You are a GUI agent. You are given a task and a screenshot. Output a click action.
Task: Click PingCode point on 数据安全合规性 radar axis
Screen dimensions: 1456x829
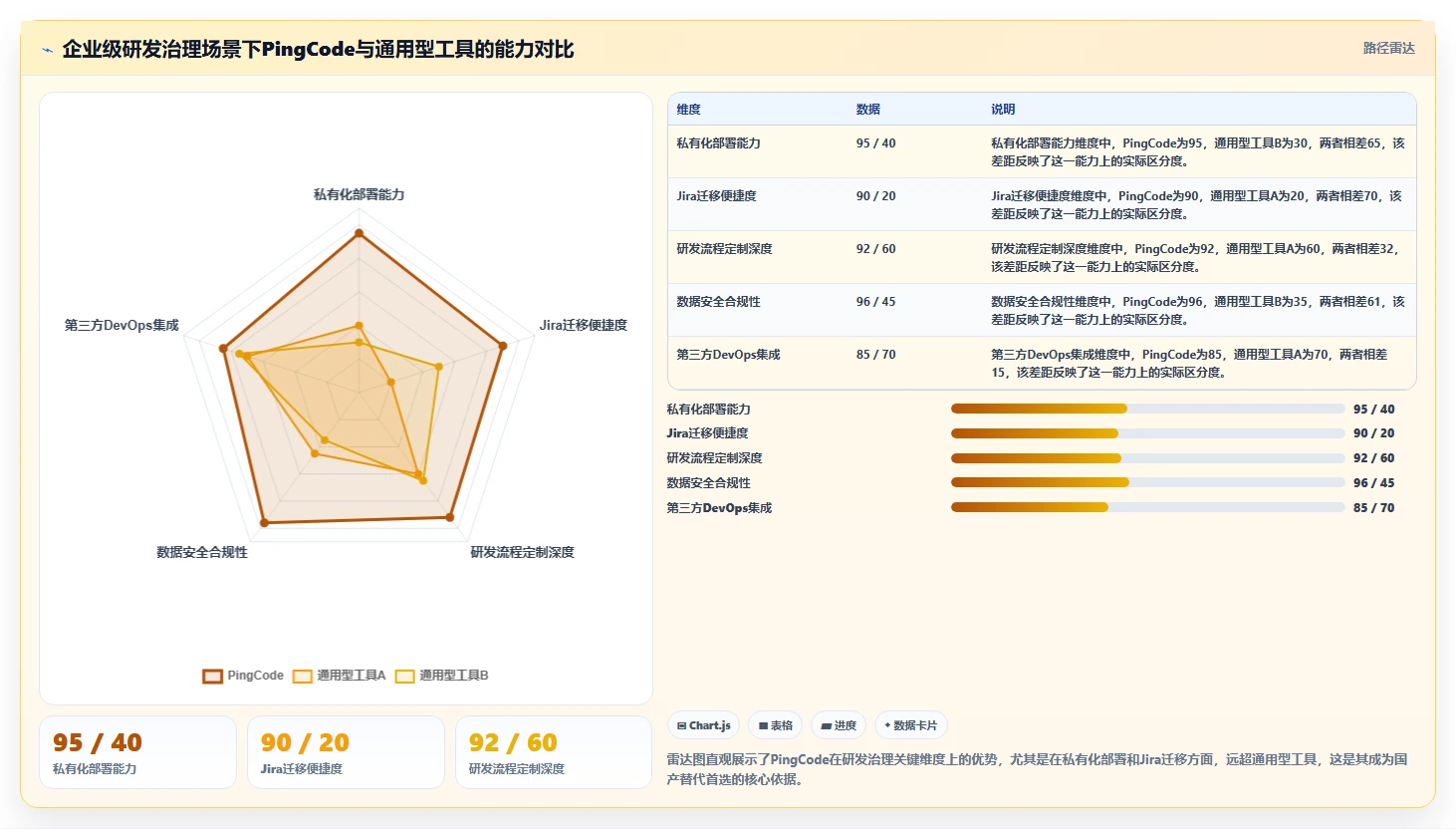click(x=264, y=522)
